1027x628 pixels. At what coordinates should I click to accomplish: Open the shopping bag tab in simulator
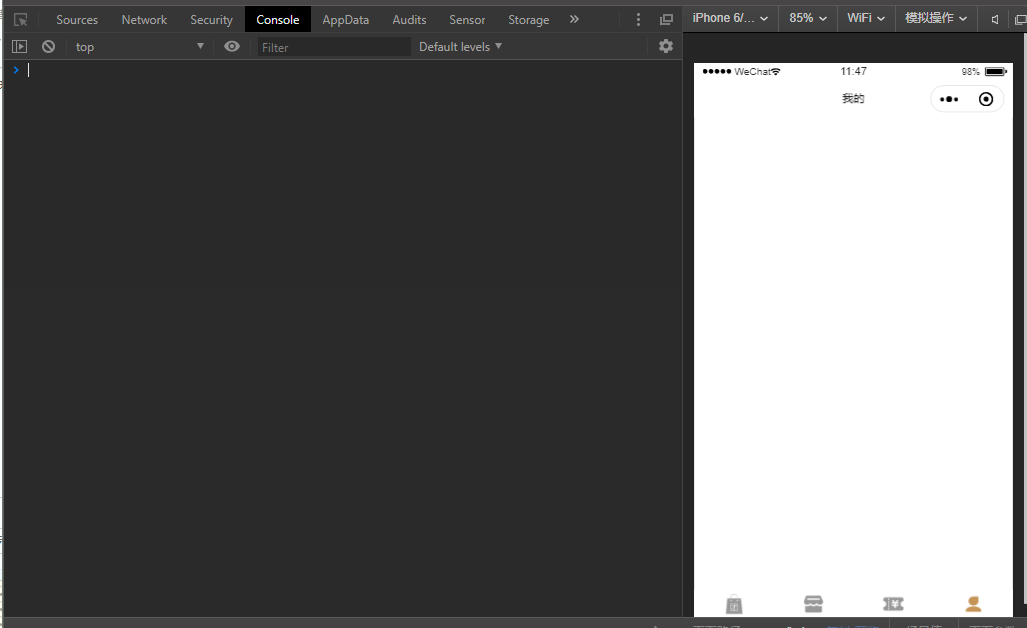(x=734, y=604)
